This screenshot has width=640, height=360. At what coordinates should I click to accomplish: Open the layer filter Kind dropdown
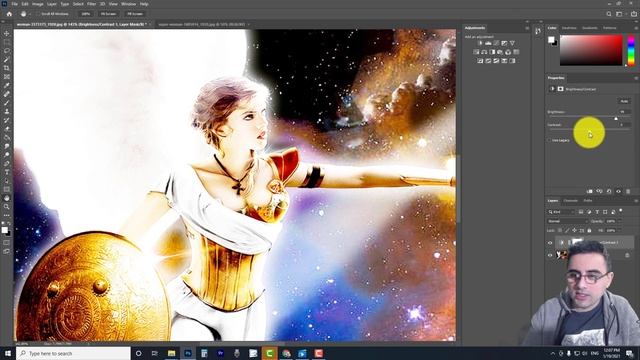tap(561, 212)
